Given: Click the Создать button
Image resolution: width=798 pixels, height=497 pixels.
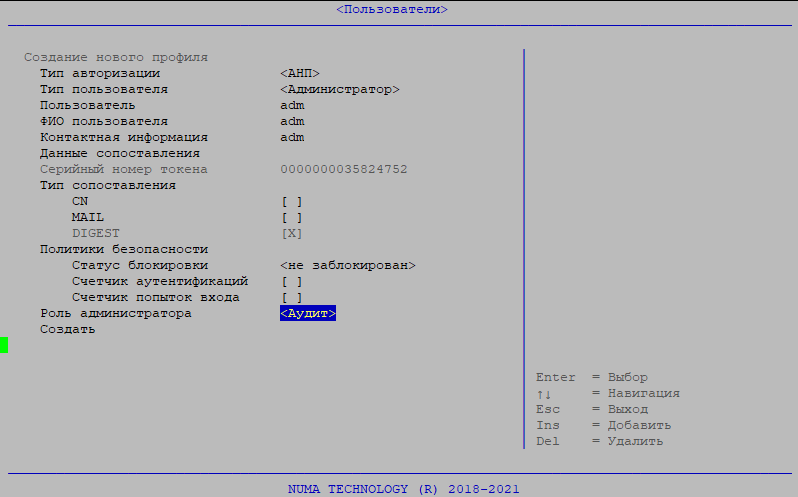Looking at the screenshot, I should (x=67, y=329).
